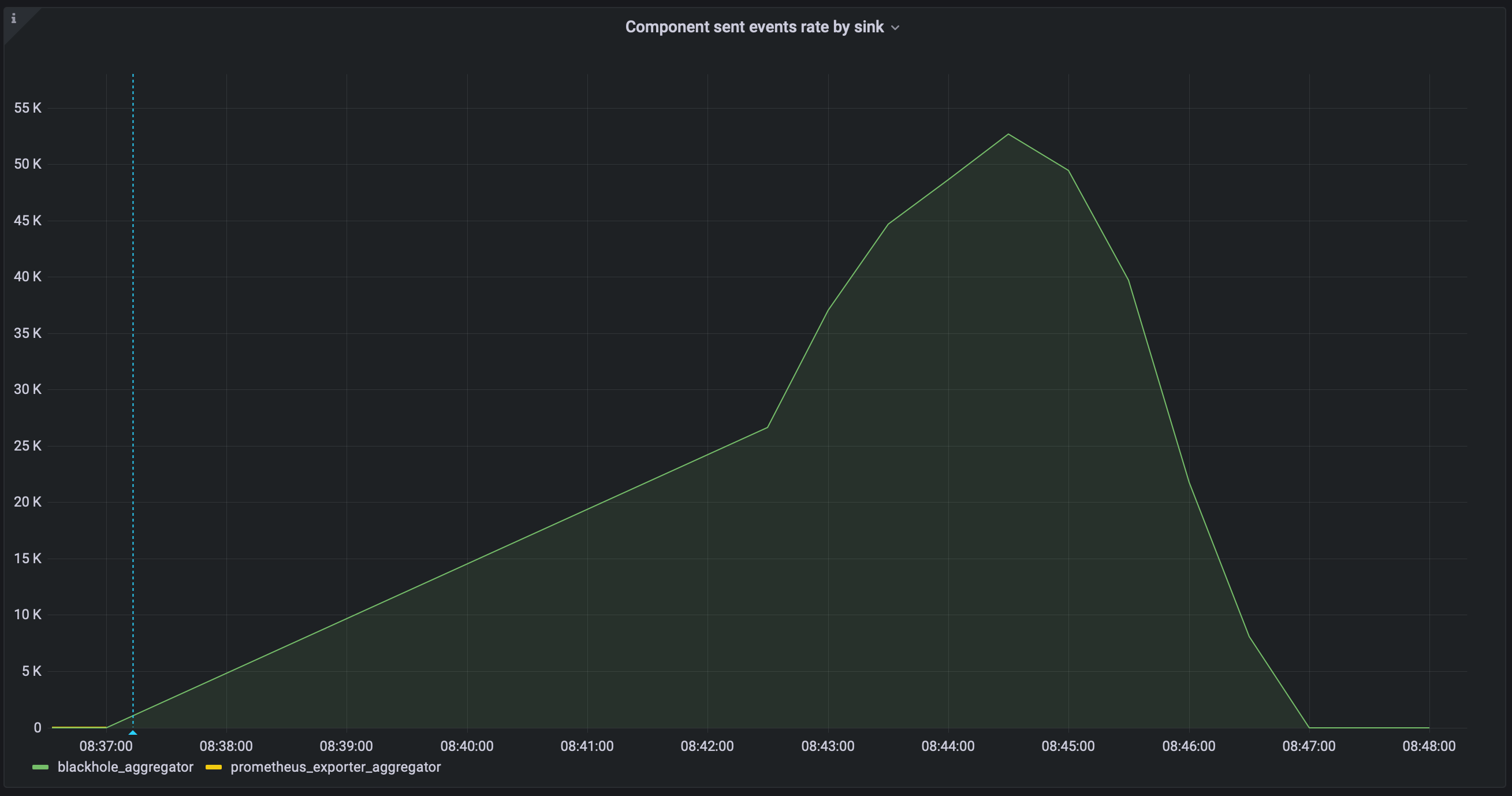Toggle visibility of blackhole_aggregator series

click(x=124, y=767)
